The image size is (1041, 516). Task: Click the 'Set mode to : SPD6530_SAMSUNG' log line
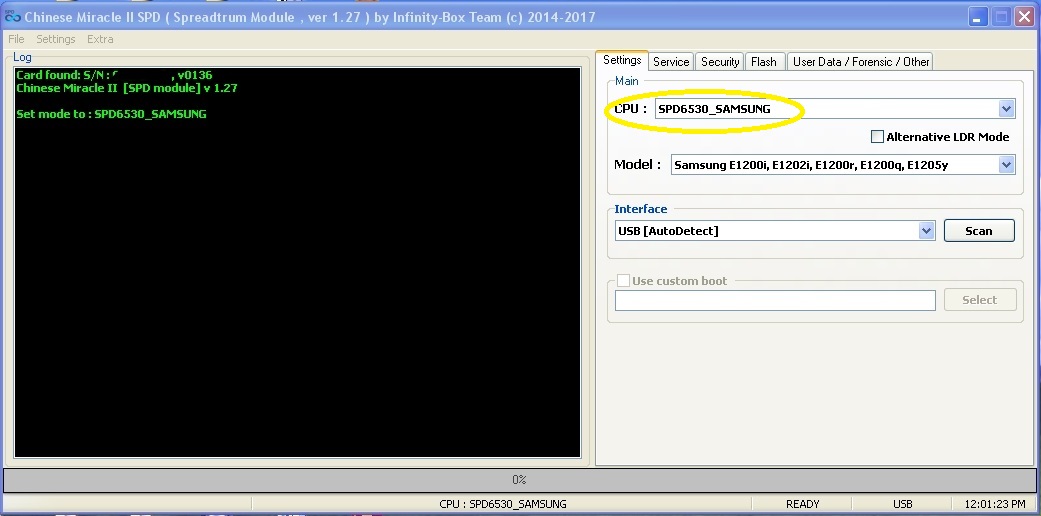coord(112,114)
